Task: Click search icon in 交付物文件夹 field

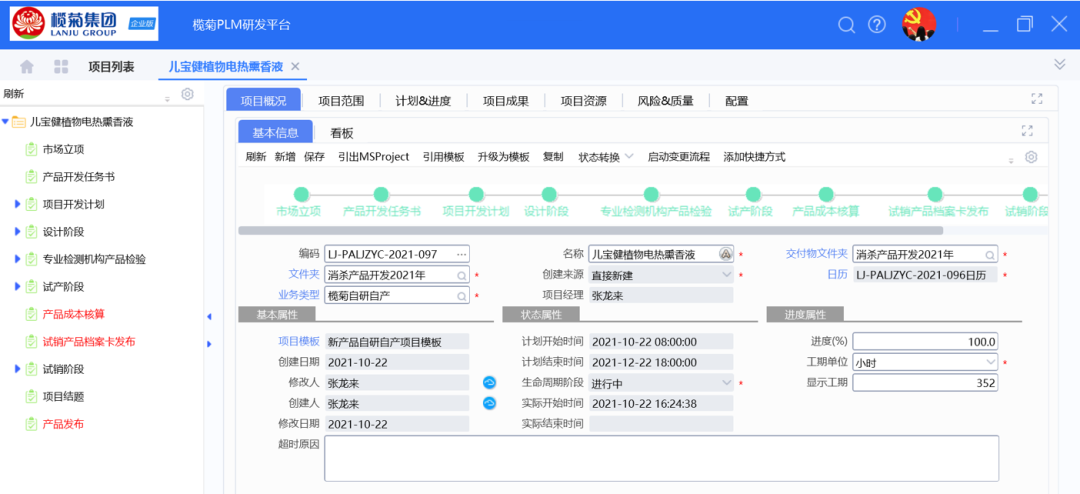Action: tap(990, 255)
